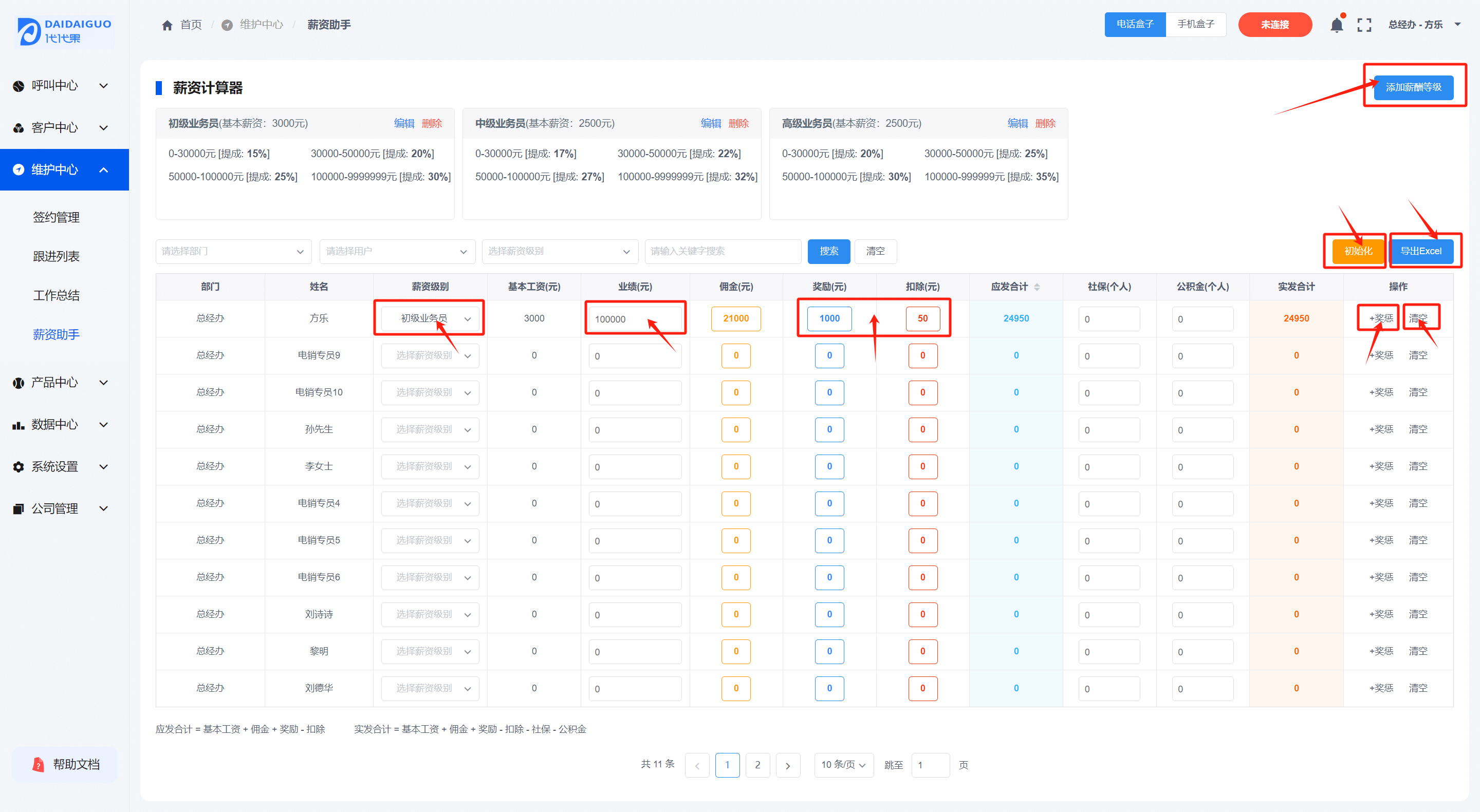Click the home icon in breadcrumb

tap(167, 25)
